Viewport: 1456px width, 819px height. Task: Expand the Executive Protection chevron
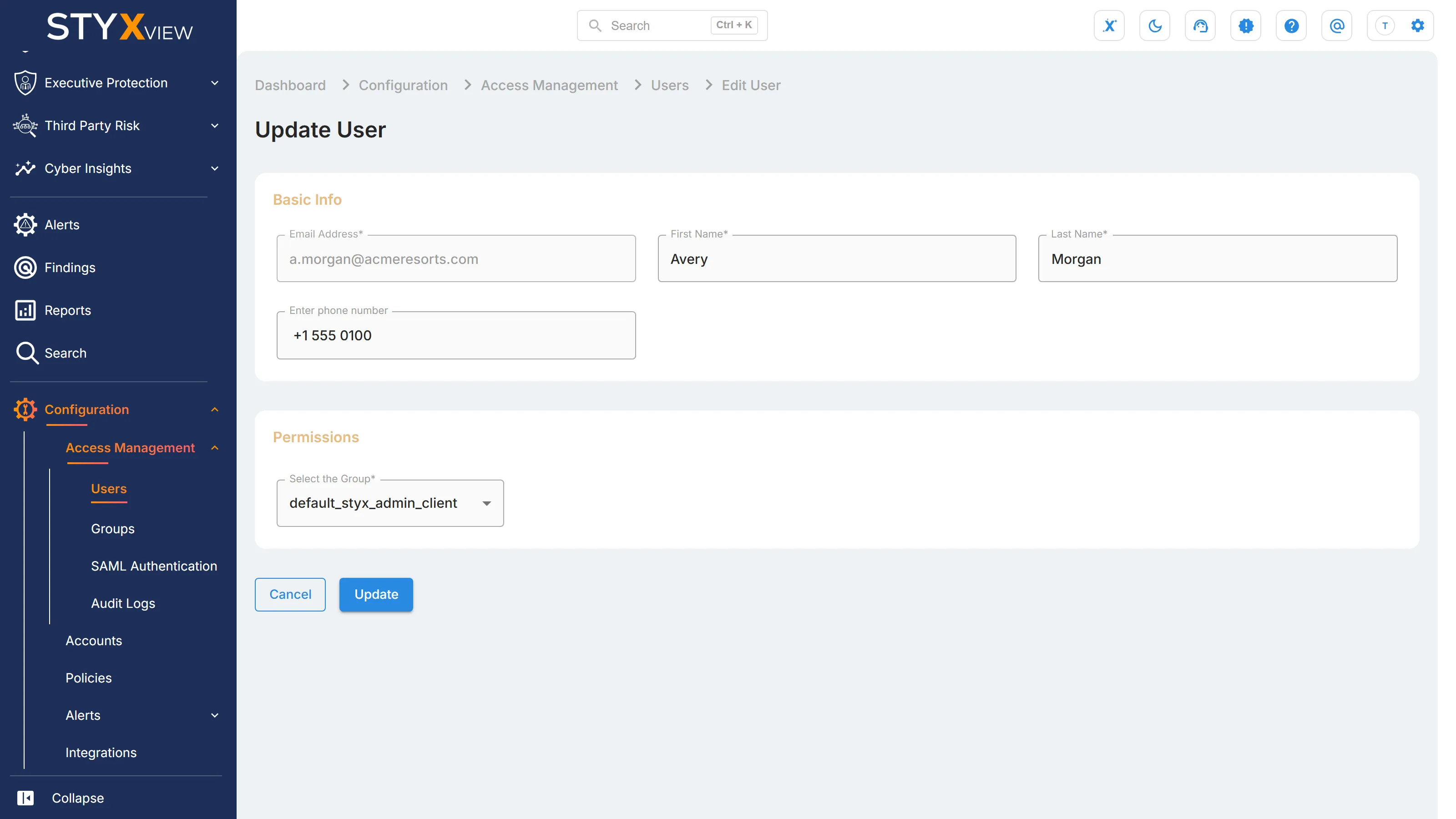click(215, 83)
